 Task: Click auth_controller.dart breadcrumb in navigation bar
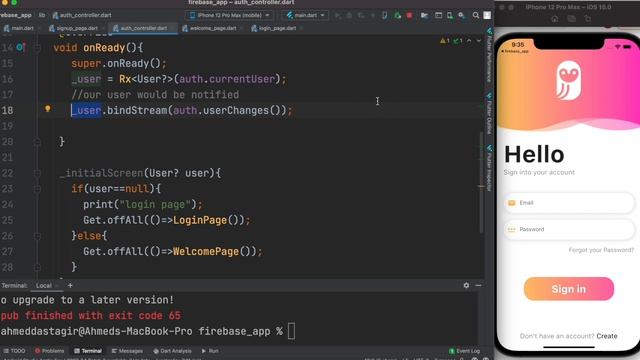point(82,16)
